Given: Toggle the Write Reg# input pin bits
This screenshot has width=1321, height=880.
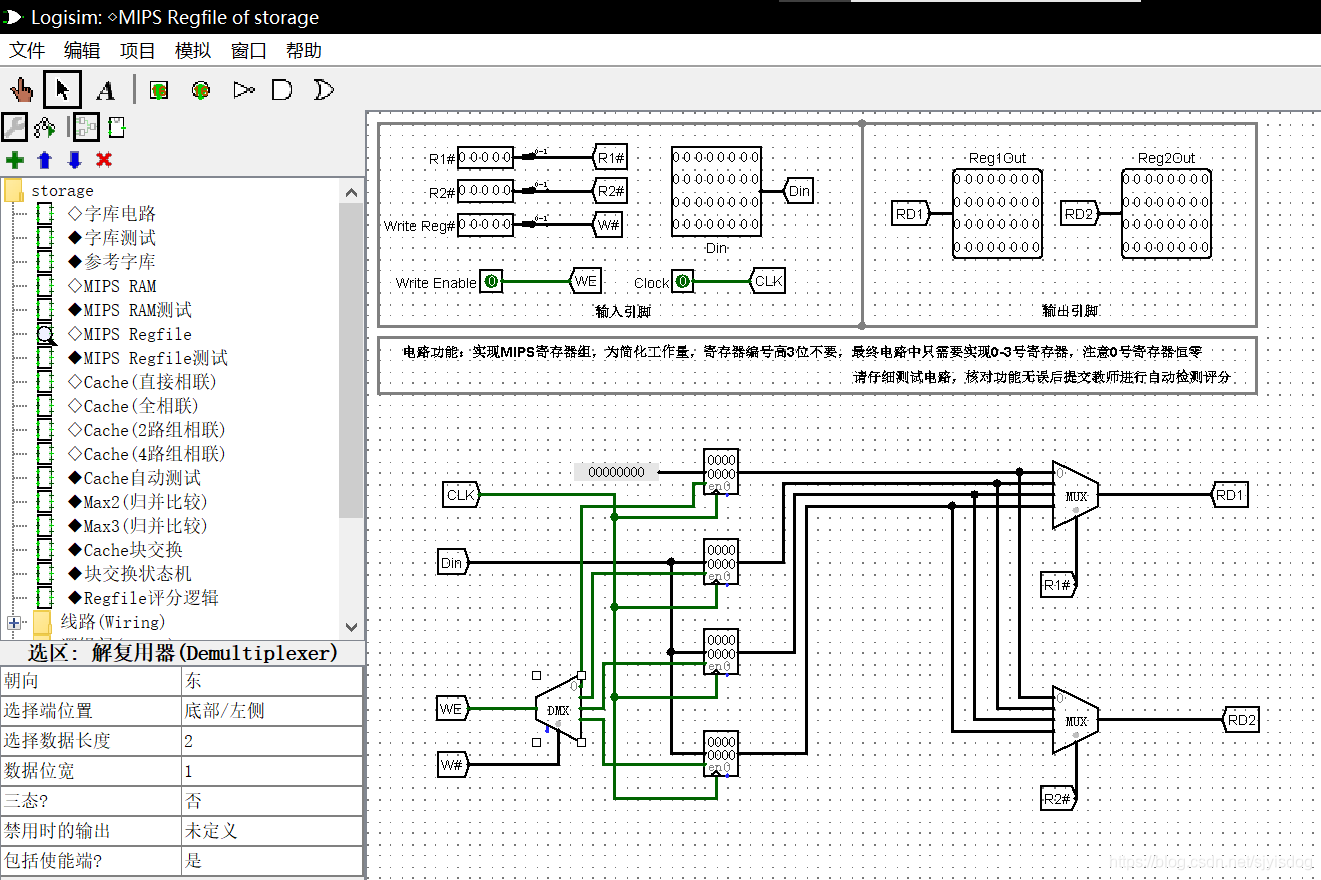Looking at the screenshot, I should [x=485, y=225].
